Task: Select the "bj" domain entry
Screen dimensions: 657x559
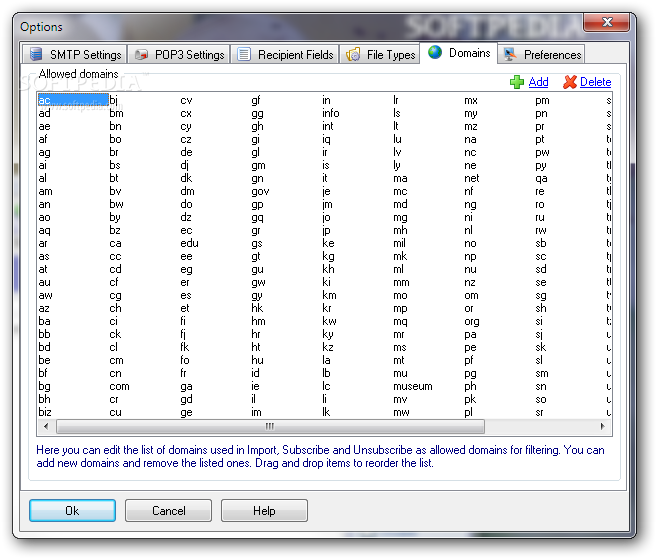Action: (114, 100)
